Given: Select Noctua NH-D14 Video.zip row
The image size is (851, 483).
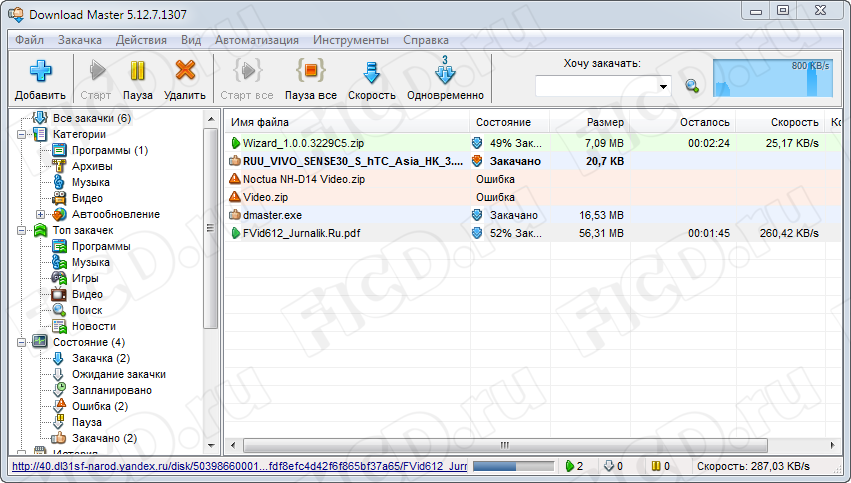Looking at the screenshot, I should pos(534,179).
